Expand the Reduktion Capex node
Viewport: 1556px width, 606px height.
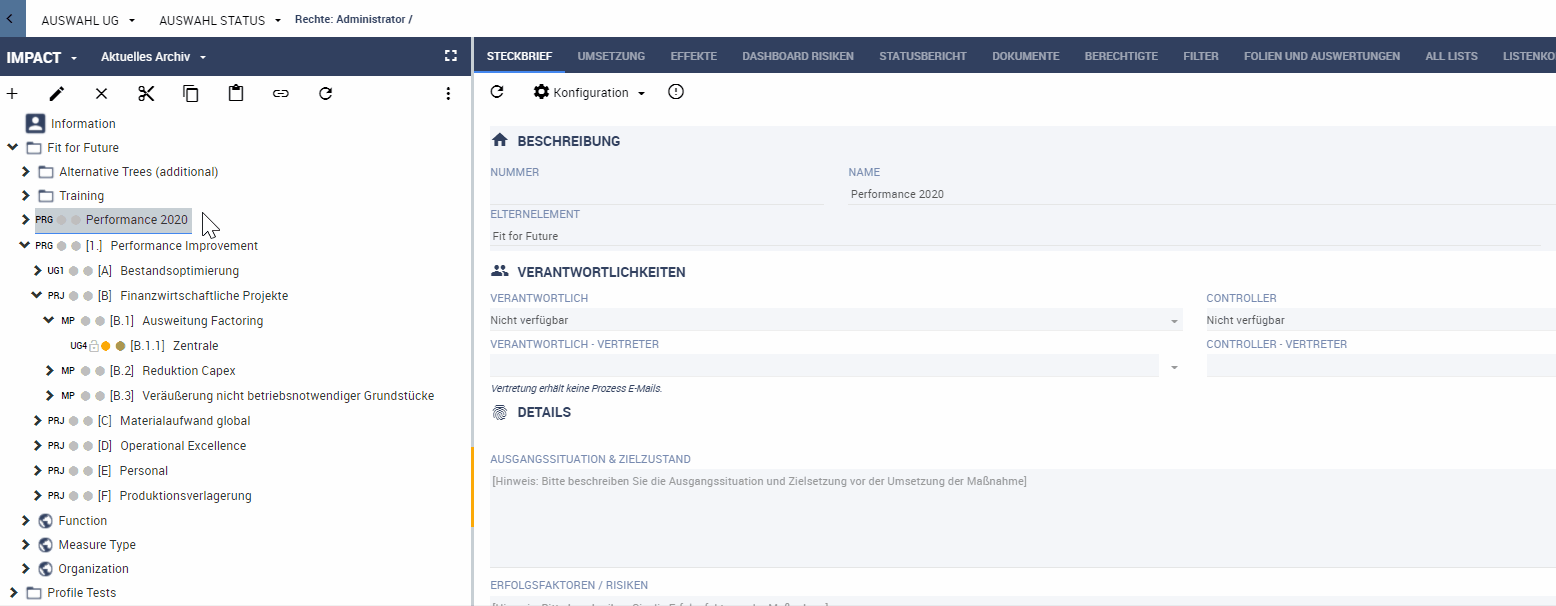[50, 371]
